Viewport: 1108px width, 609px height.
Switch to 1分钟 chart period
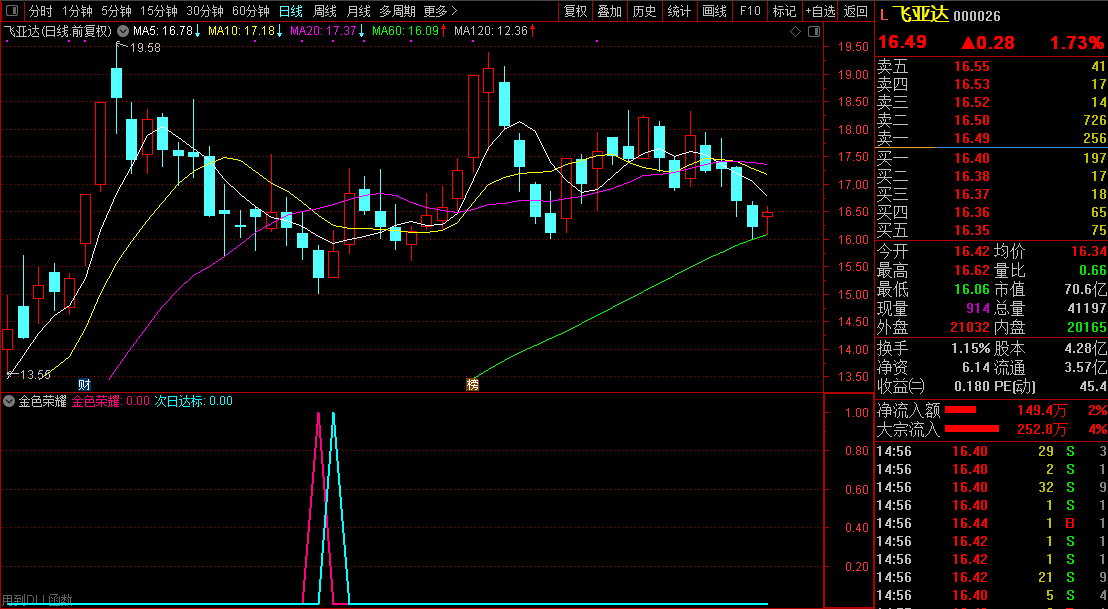pyautogui.click(x=77, y=11)
